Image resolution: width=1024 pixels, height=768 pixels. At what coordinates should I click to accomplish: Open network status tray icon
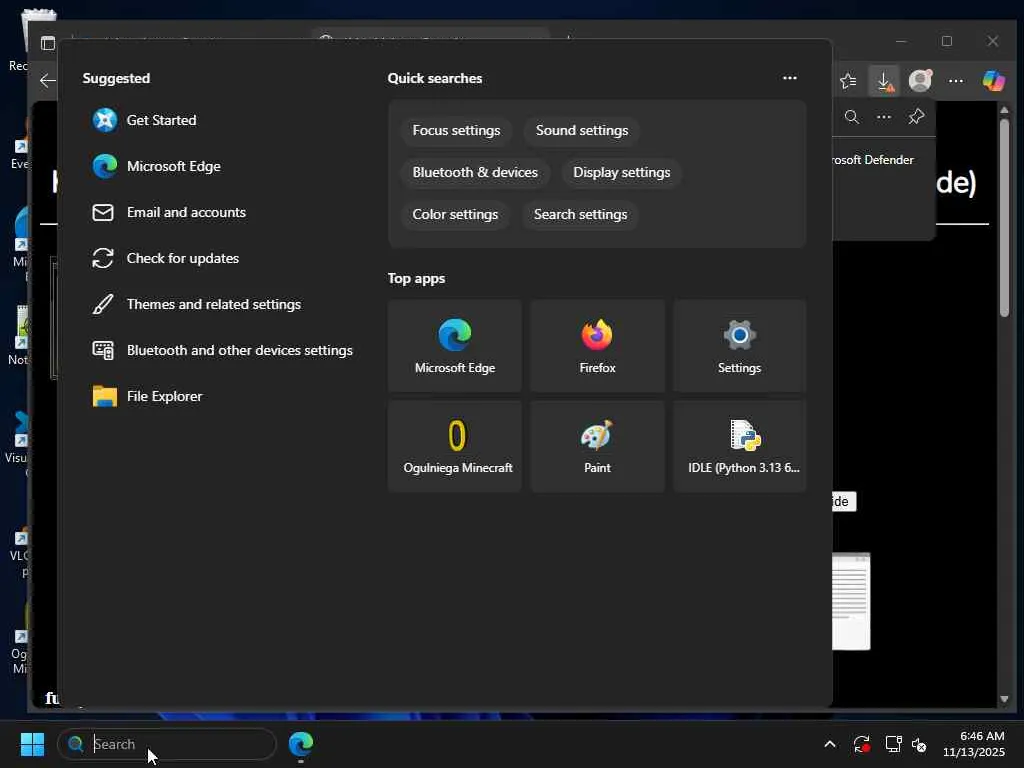coord(893,744)
